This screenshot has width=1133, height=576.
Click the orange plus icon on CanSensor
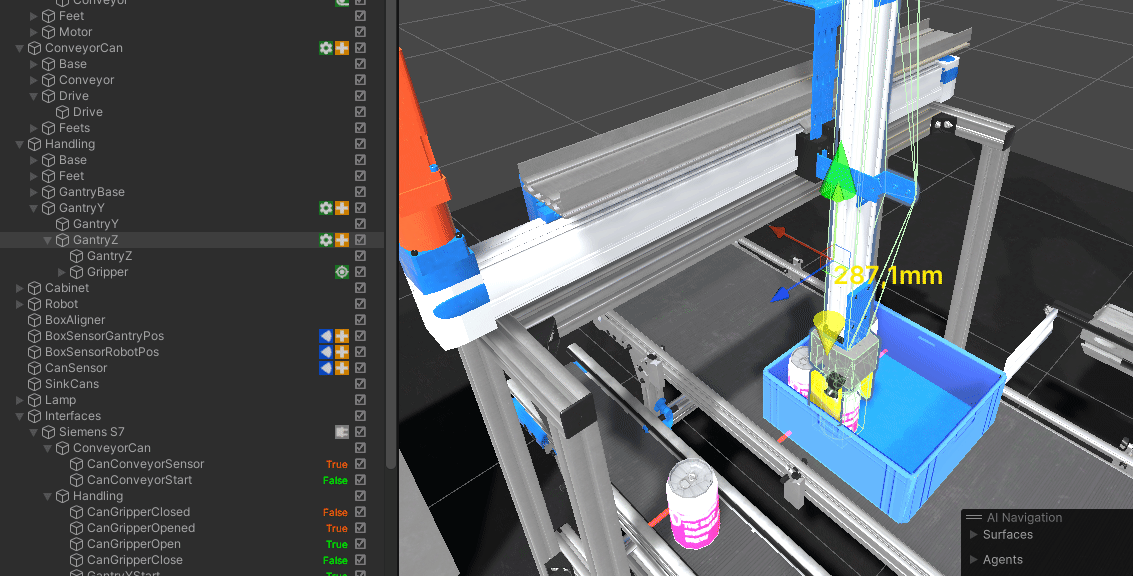[342, 368]
